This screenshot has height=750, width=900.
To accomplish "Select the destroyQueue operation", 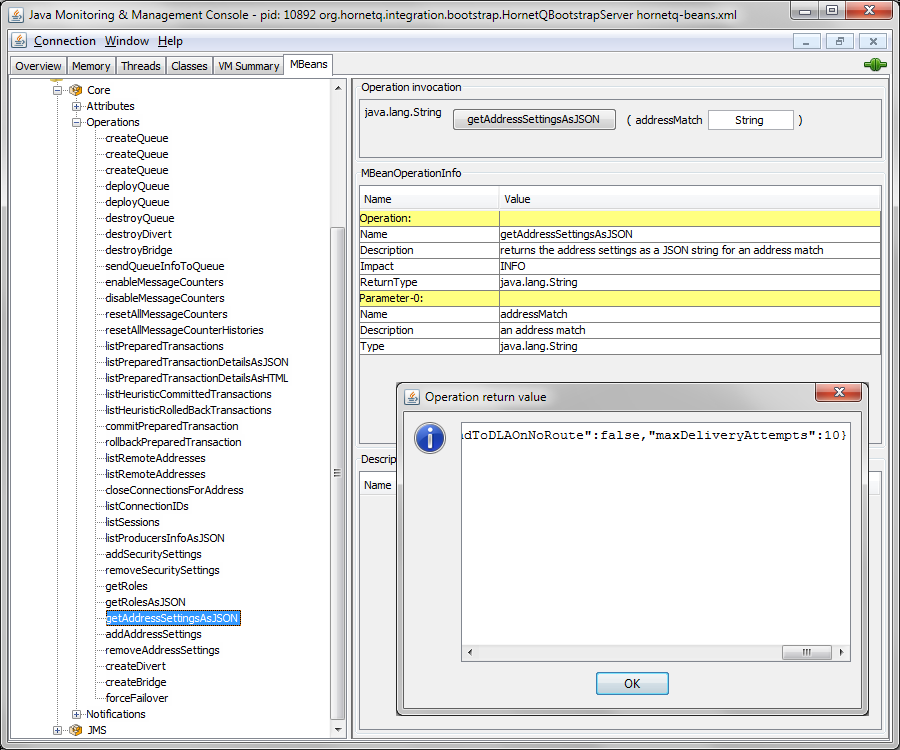I will 139,218.
